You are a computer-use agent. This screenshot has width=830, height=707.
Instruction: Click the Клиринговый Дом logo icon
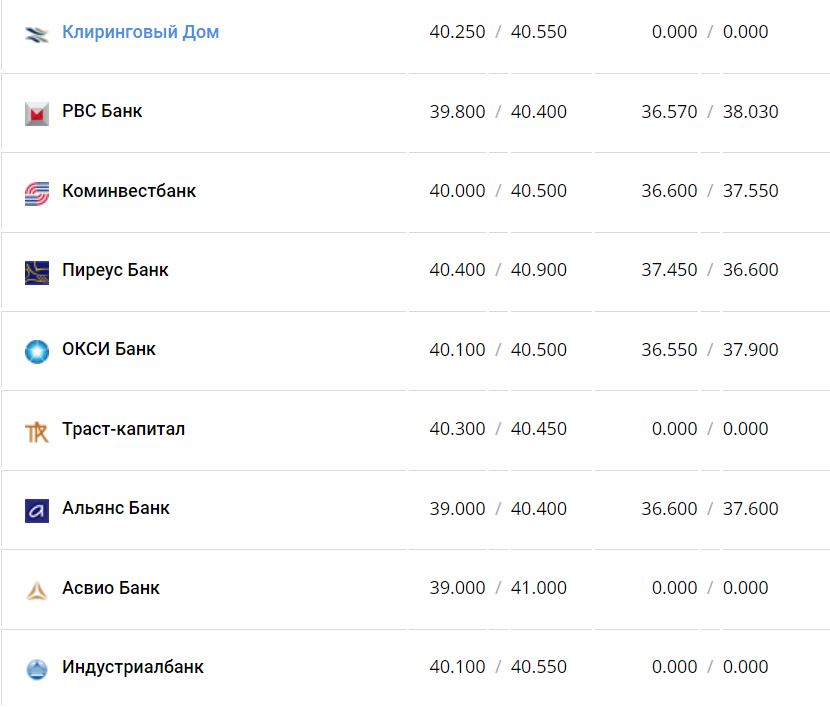click(x=37, y=33)
